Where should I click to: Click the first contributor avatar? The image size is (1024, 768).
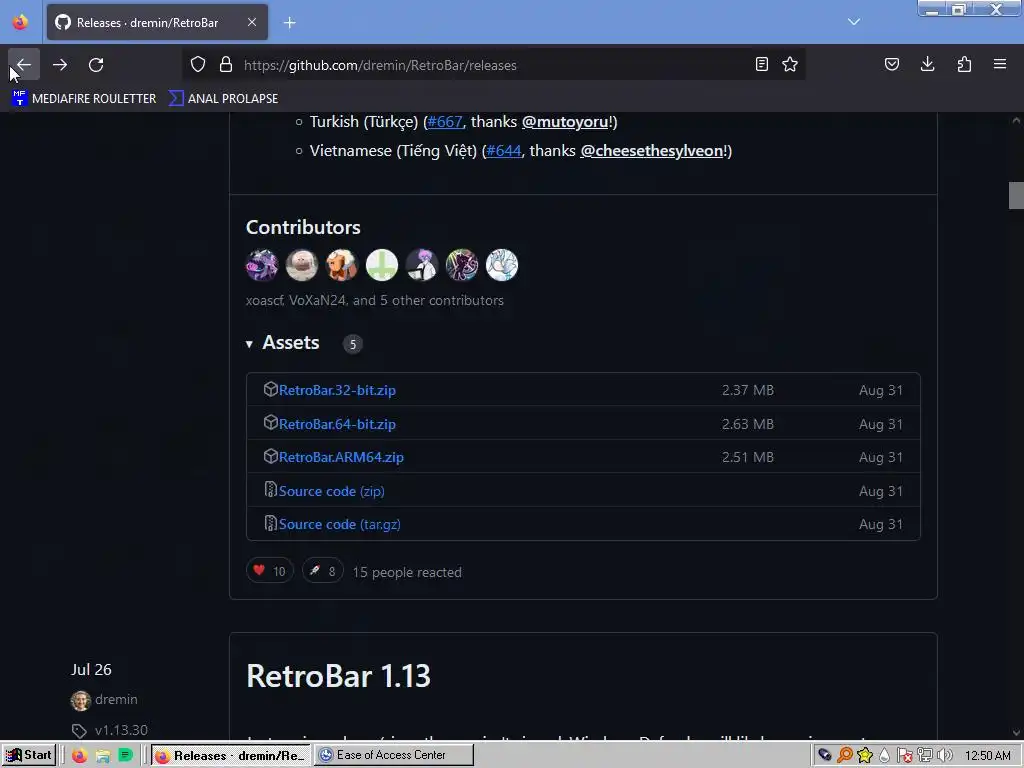[262, 265]
